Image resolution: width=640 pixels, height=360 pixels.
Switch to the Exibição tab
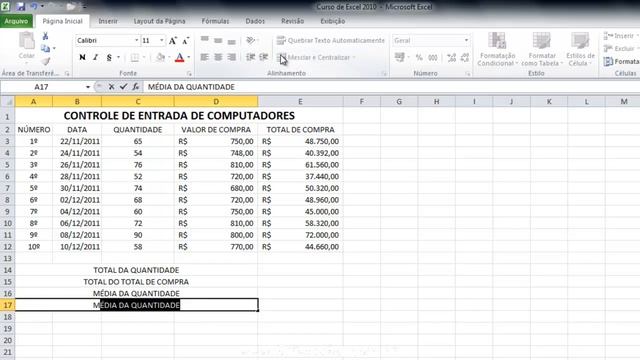point(333,21)
